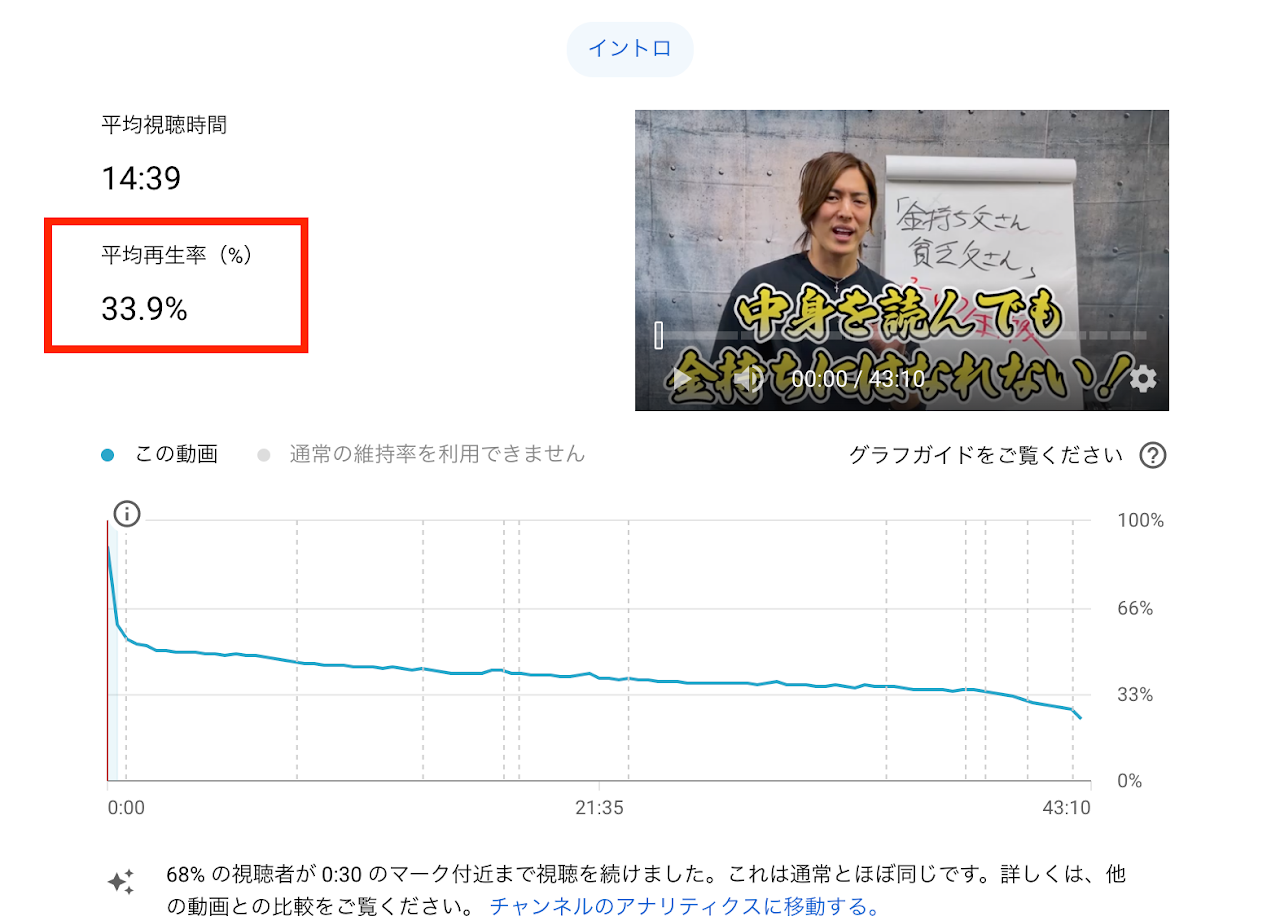Open チャンネルのアナリティクスに移動する link
This screenshot has width=1280, height=920.
click(684, 907)
